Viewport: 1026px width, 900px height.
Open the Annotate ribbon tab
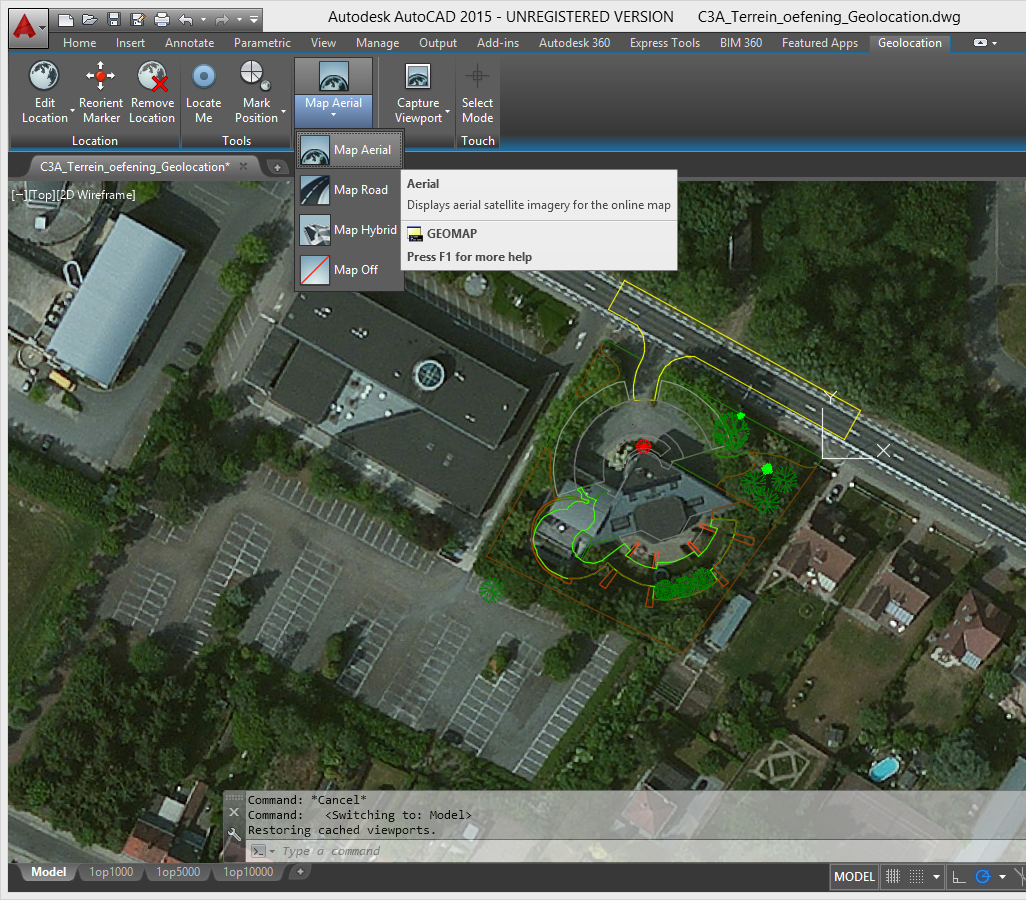pyautogui.click(x=189, y=43)
